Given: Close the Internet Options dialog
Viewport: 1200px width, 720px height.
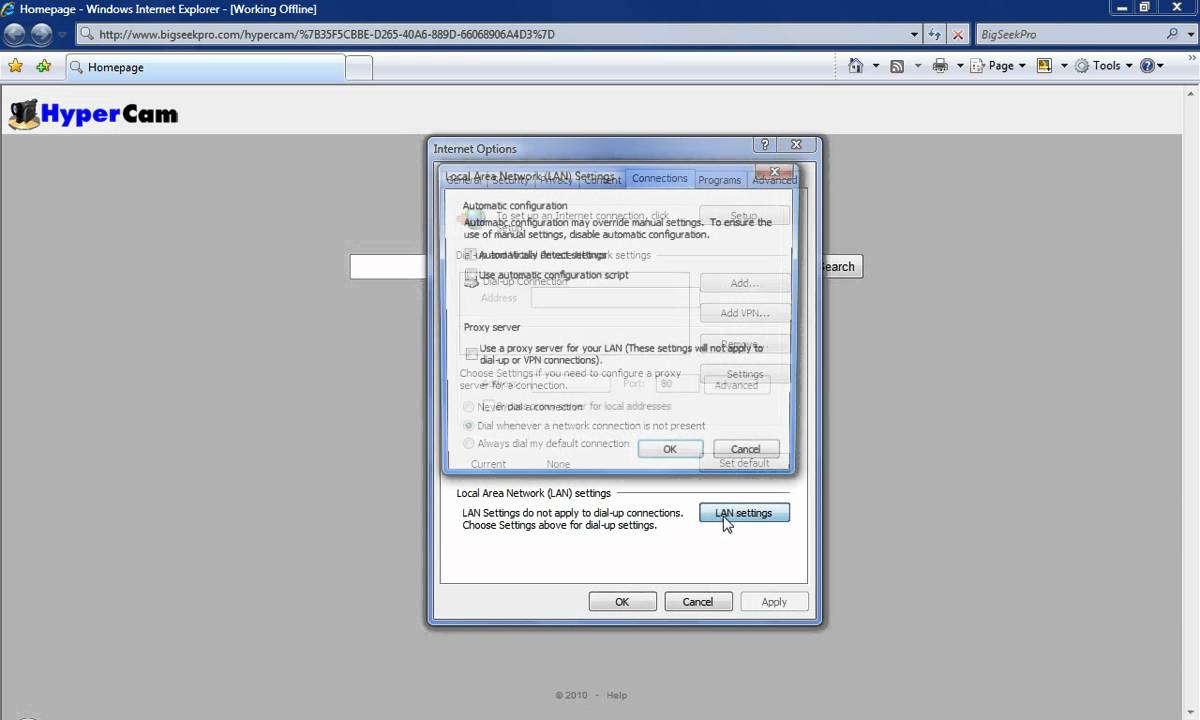Looking at the screenshot, I should pyautogui.click(x=796, y=145).
